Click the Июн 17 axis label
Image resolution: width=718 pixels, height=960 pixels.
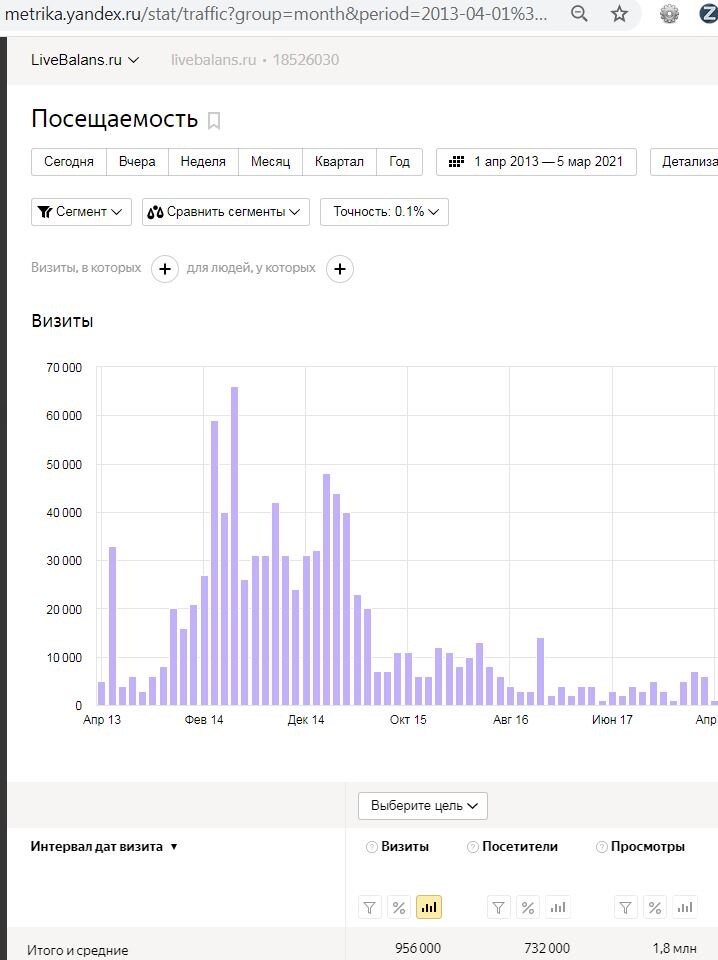click(612, 720)
